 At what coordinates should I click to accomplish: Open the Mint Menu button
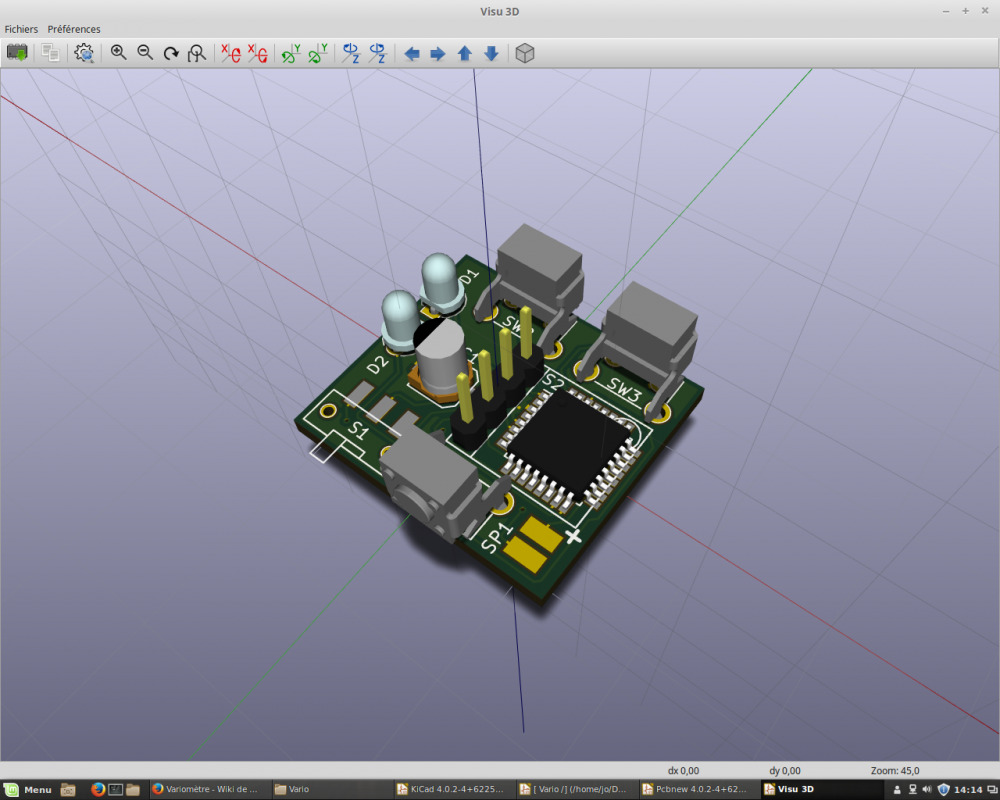[x=28, y=789]
